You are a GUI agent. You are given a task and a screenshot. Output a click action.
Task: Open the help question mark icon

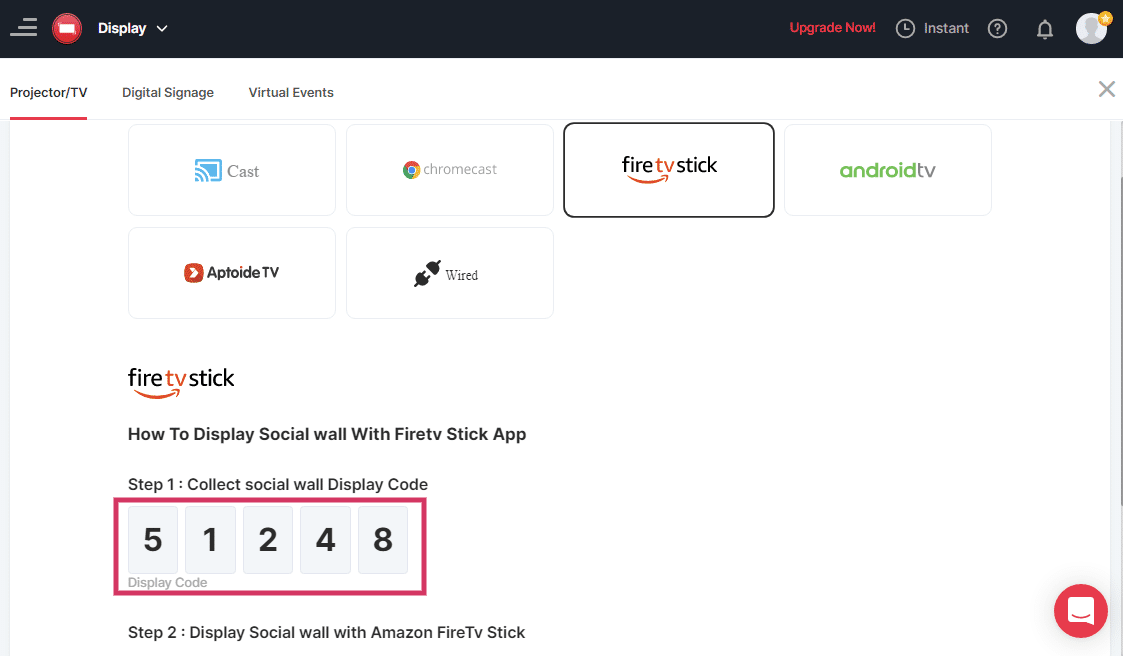tap(997, 29)
